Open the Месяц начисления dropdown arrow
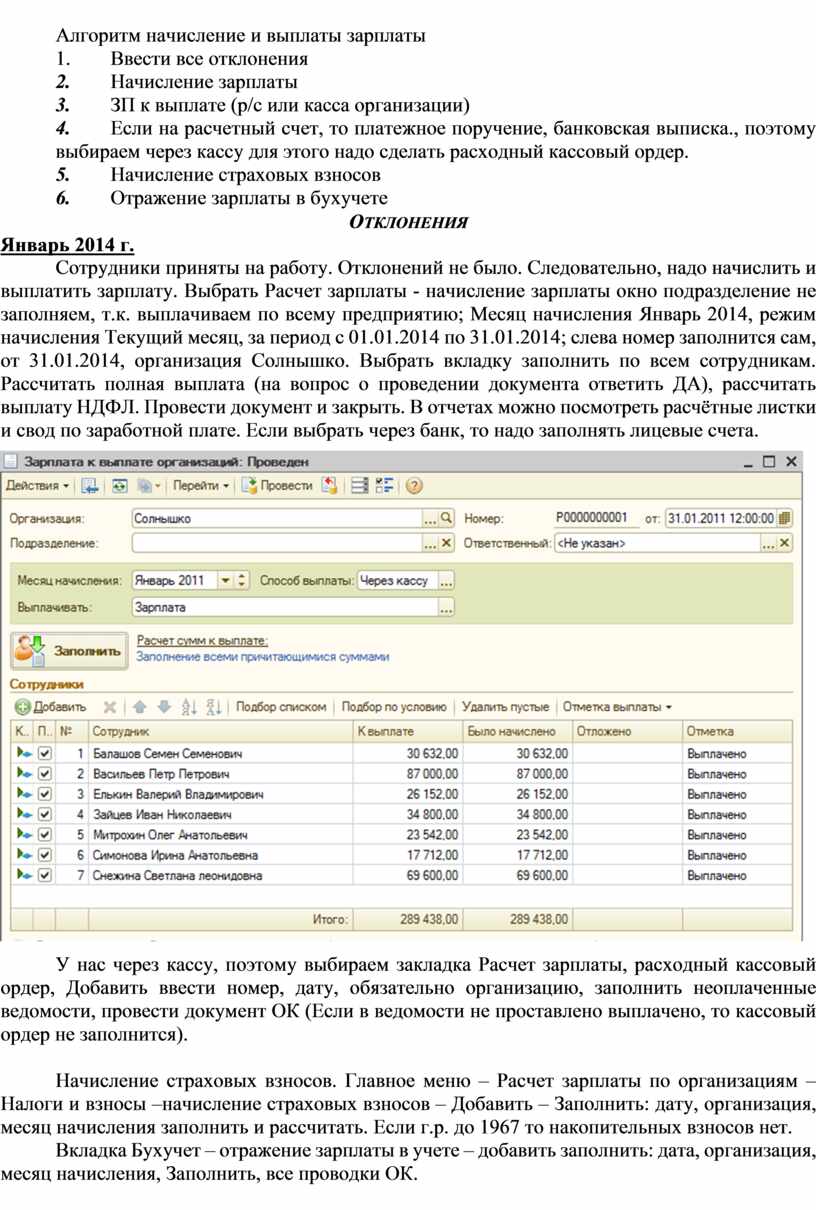The image size is (816, 1210). click(225, 581)
